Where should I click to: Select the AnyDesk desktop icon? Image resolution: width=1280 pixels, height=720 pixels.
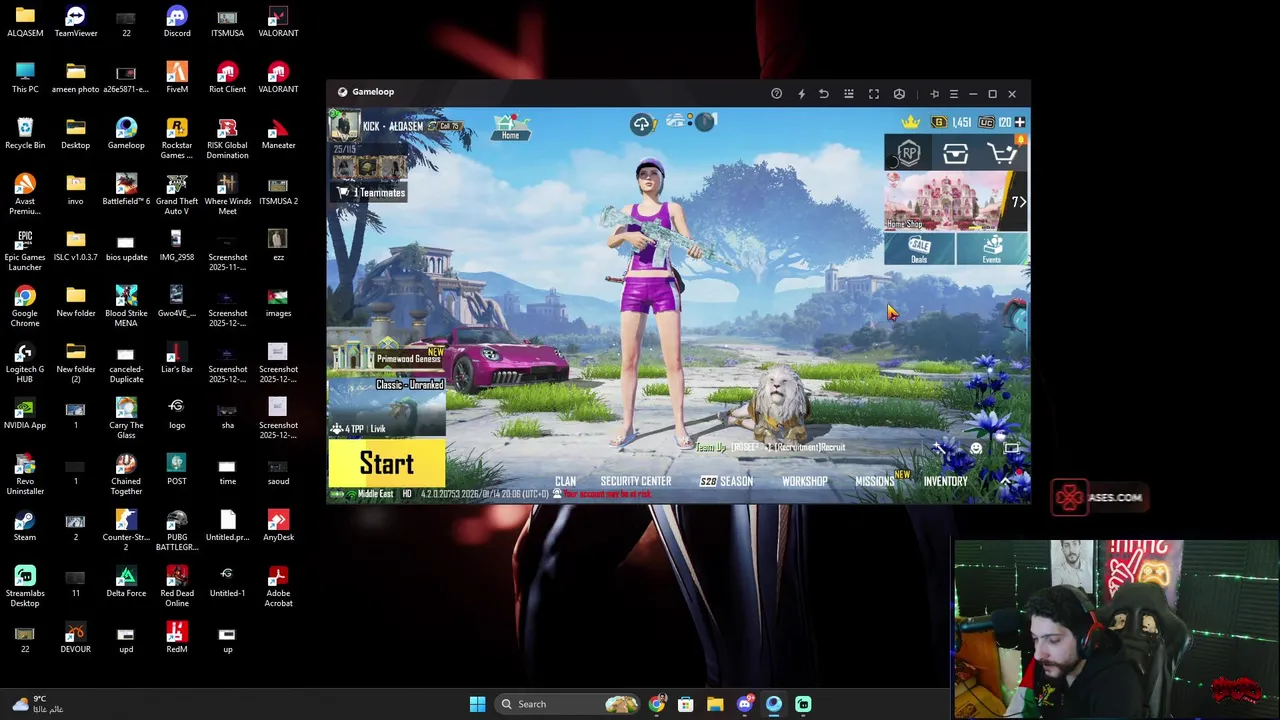click(x=278, y=526)
